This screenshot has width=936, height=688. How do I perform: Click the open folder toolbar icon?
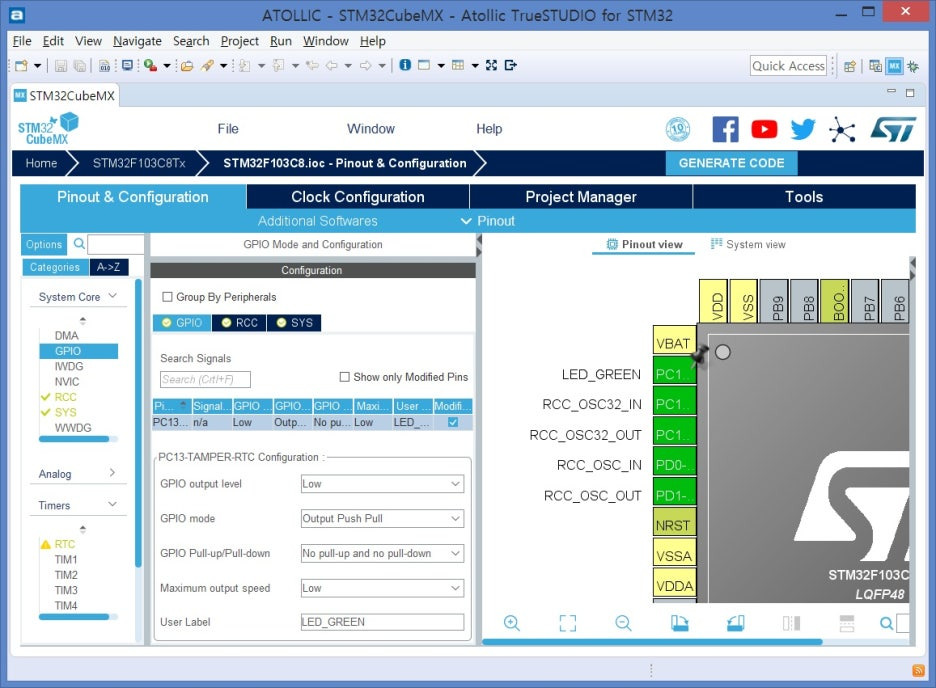(187, 66)
